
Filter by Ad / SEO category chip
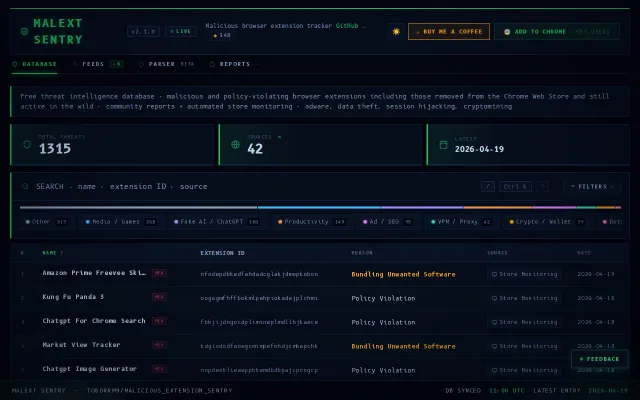click(387, 222)
